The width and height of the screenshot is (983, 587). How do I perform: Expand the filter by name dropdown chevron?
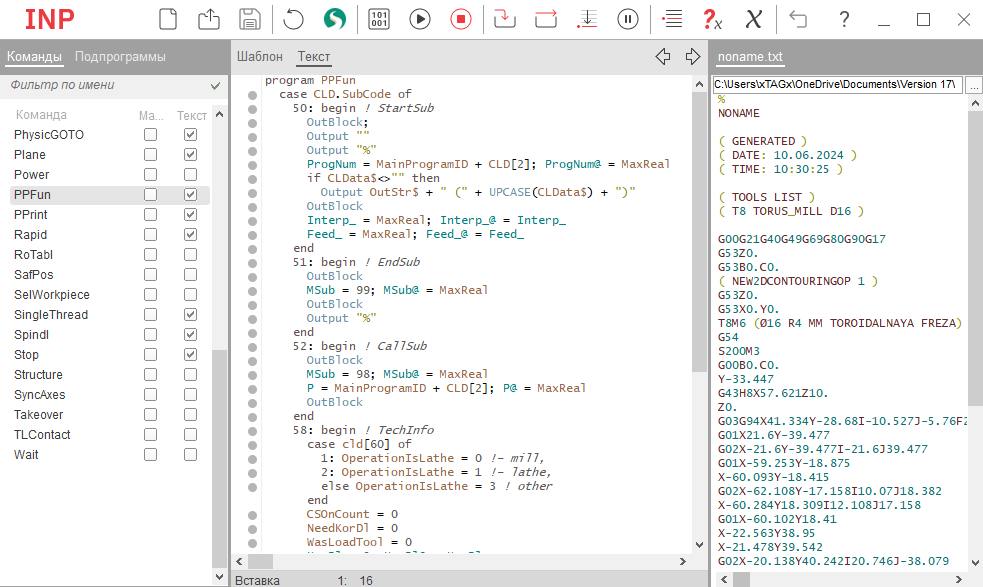215,86
